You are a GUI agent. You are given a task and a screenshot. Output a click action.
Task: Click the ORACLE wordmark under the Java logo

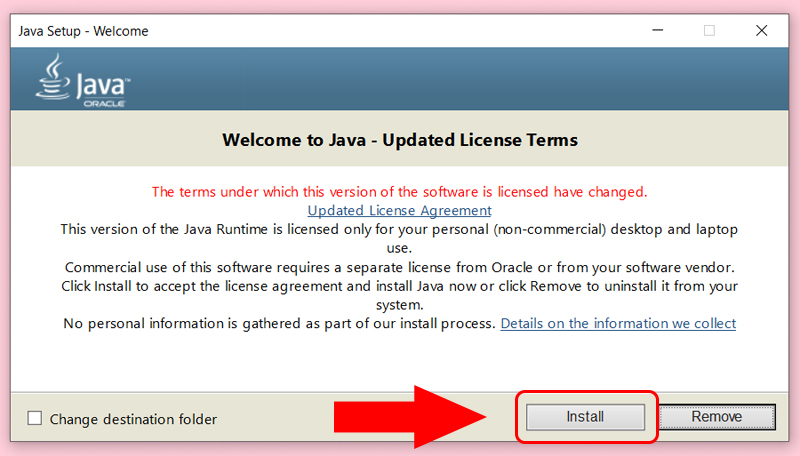[105, 104]
